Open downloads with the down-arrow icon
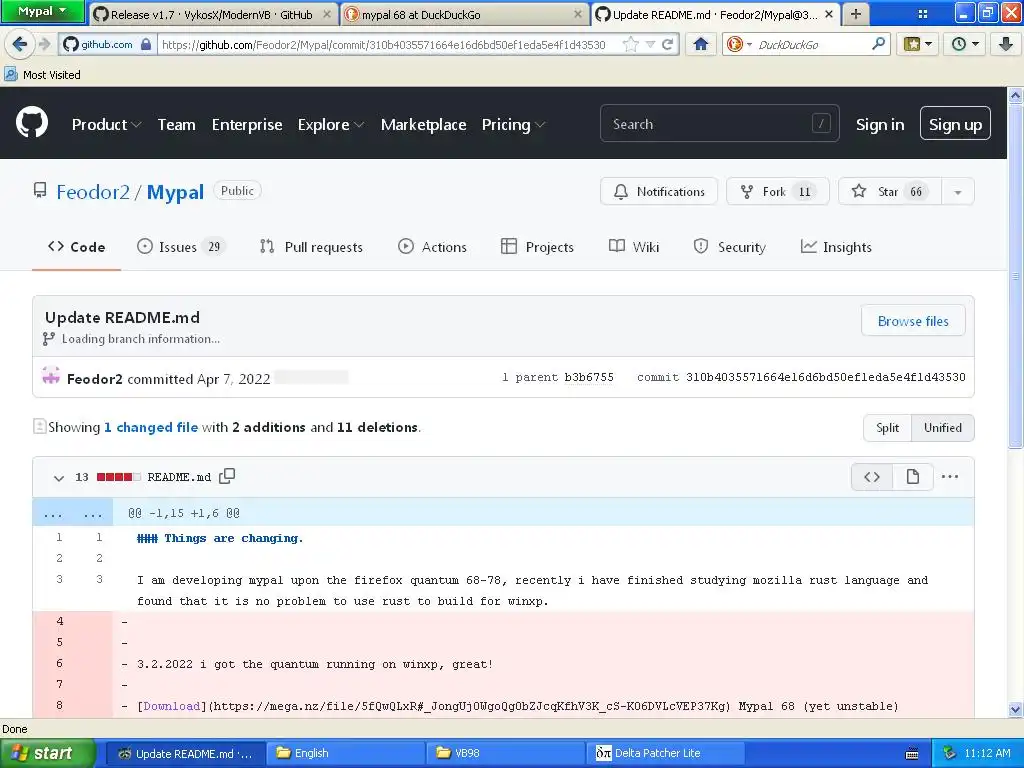The image size is (1024, 768). click(1005, 44)
